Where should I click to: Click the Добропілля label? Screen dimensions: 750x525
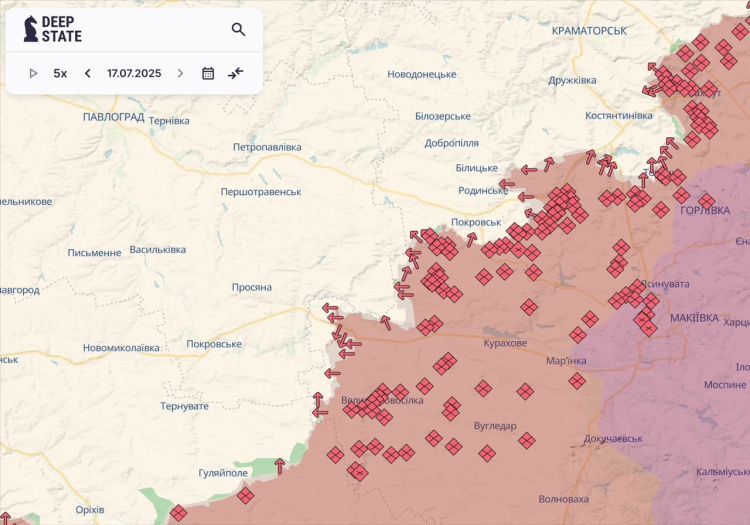[452, 143]
